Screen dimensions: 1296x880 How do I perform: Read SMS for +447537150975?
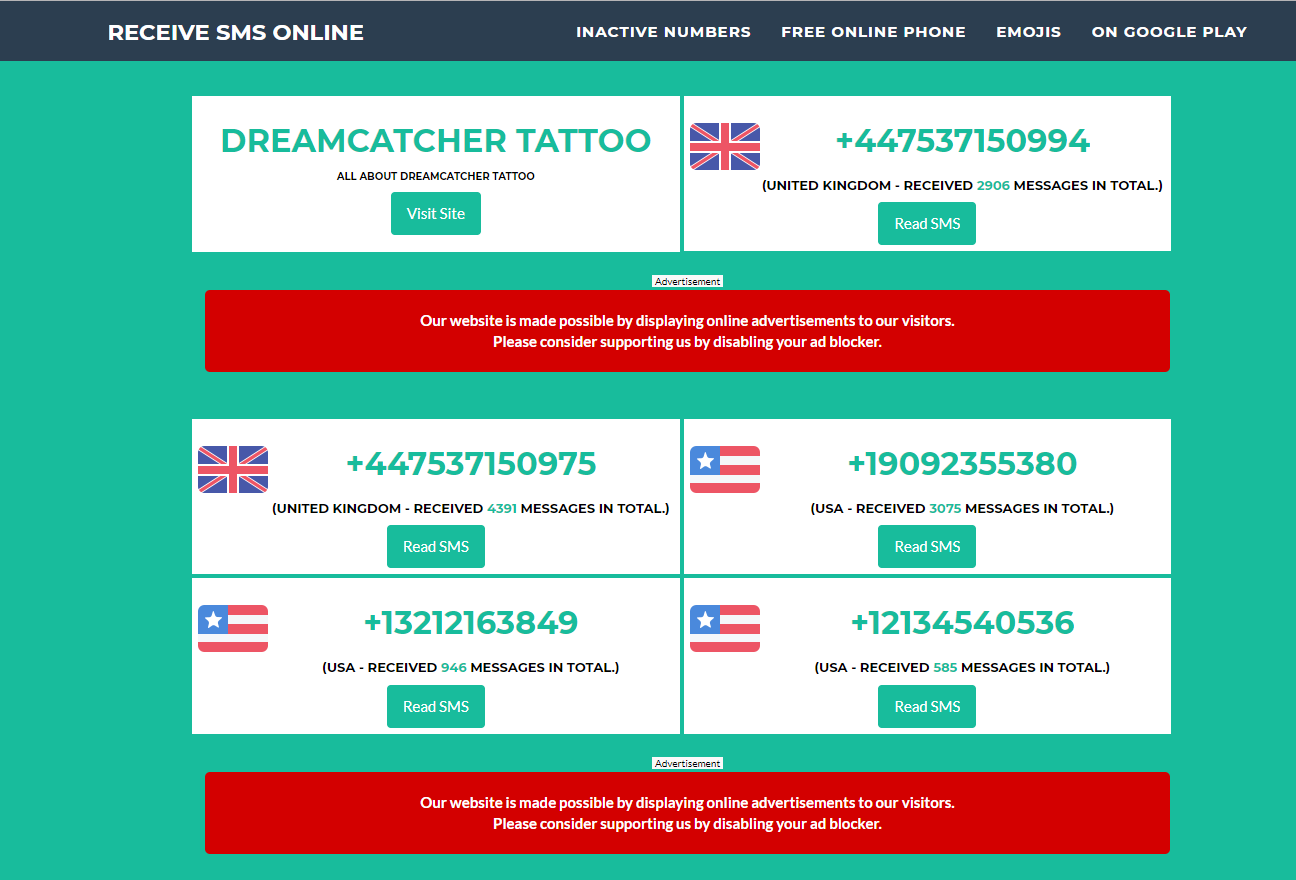(436, 547)
